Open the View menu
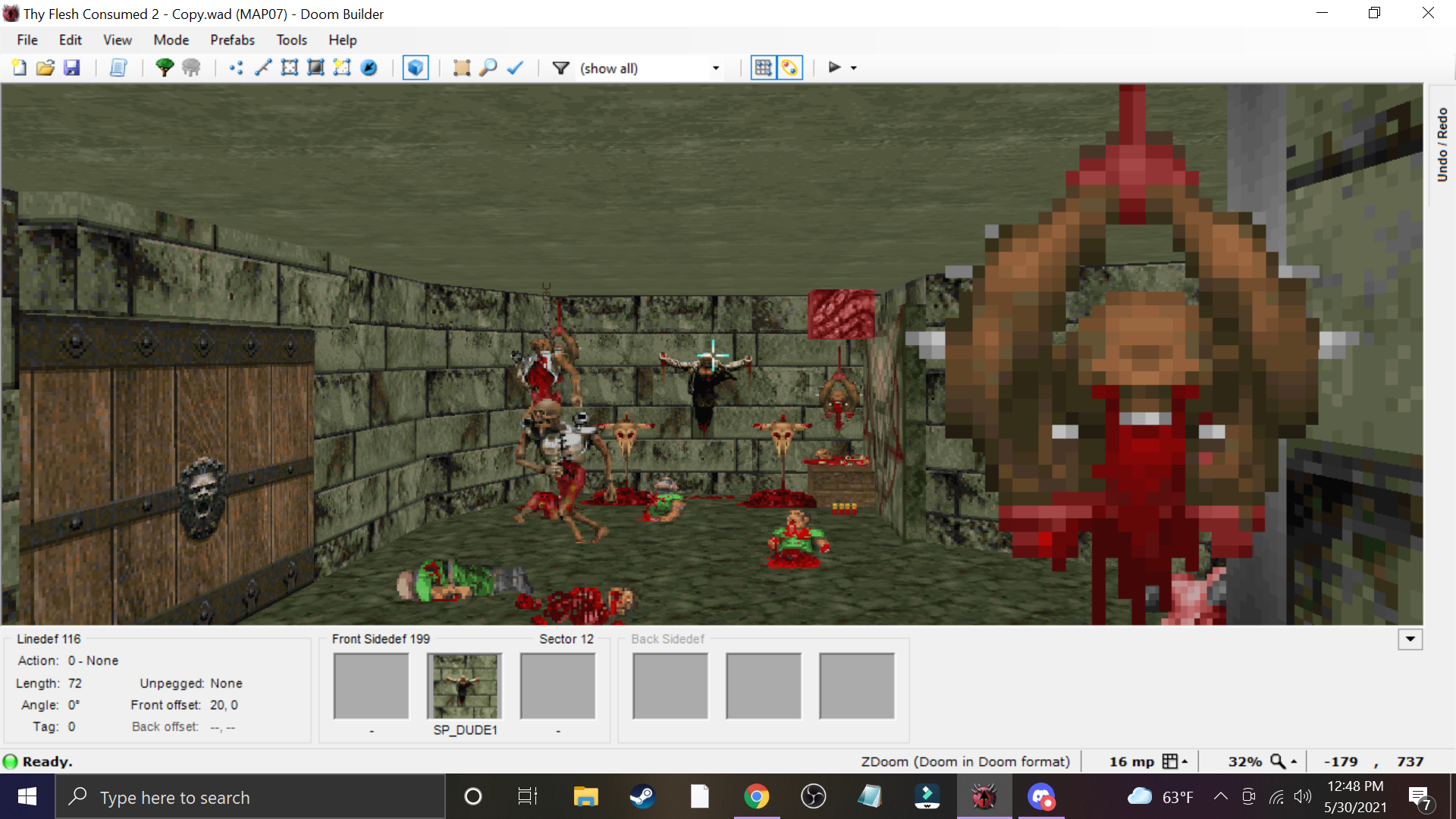This screenshot has height=819, width=1456. [118, 40]
